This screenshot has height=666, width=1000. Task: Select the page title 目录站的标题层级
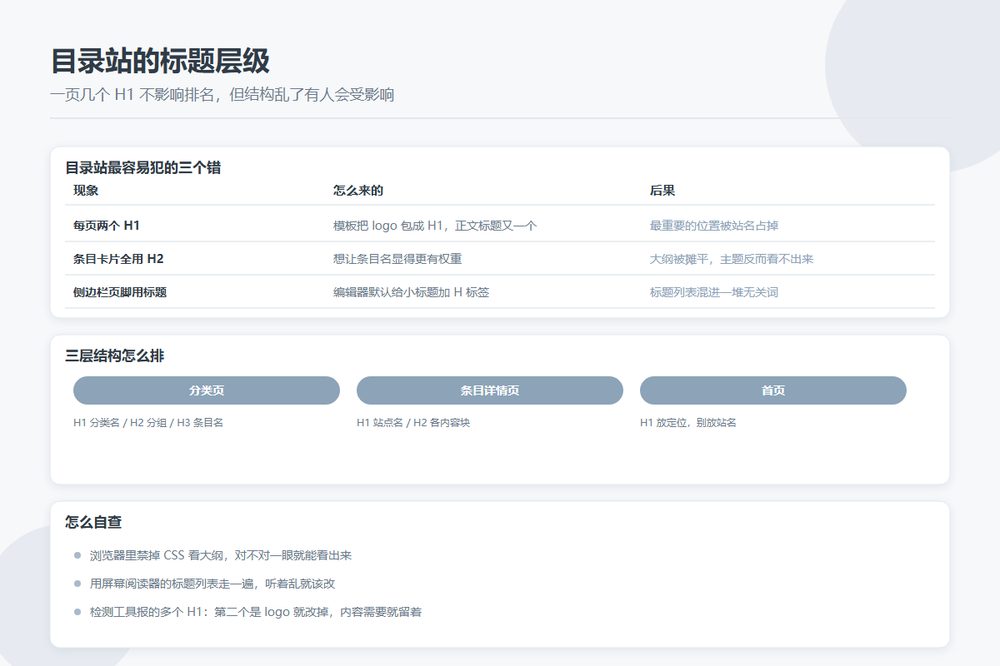(160, 61)
